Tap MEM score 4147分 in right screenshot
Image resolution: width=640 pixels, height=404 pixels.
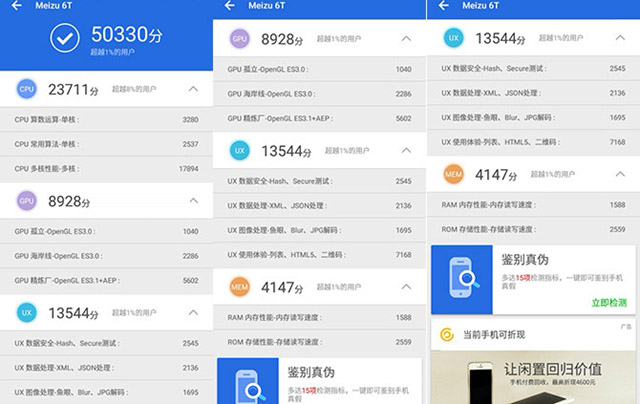coord(496,175)
